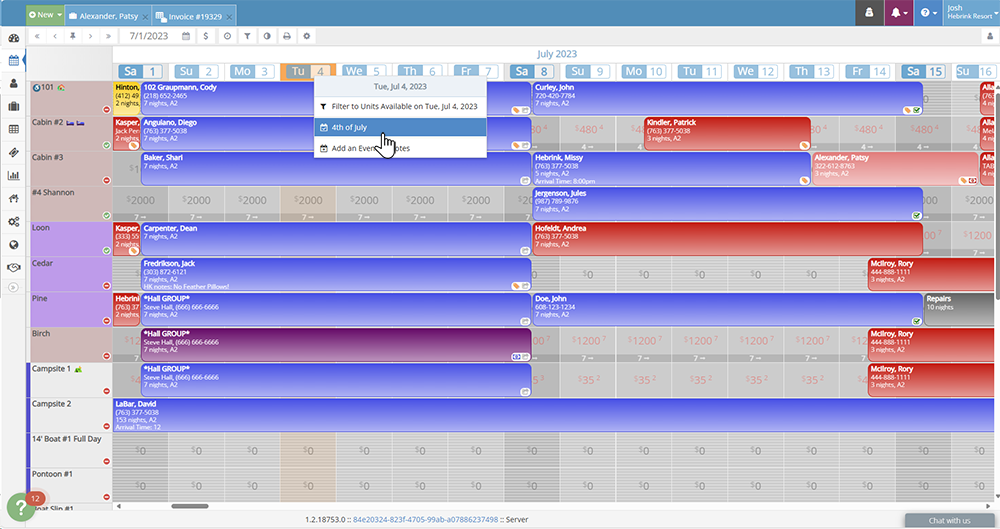Click the pin icon in the toolbar
Viewport: 1000px width, 529px height.
coord(73,36)
